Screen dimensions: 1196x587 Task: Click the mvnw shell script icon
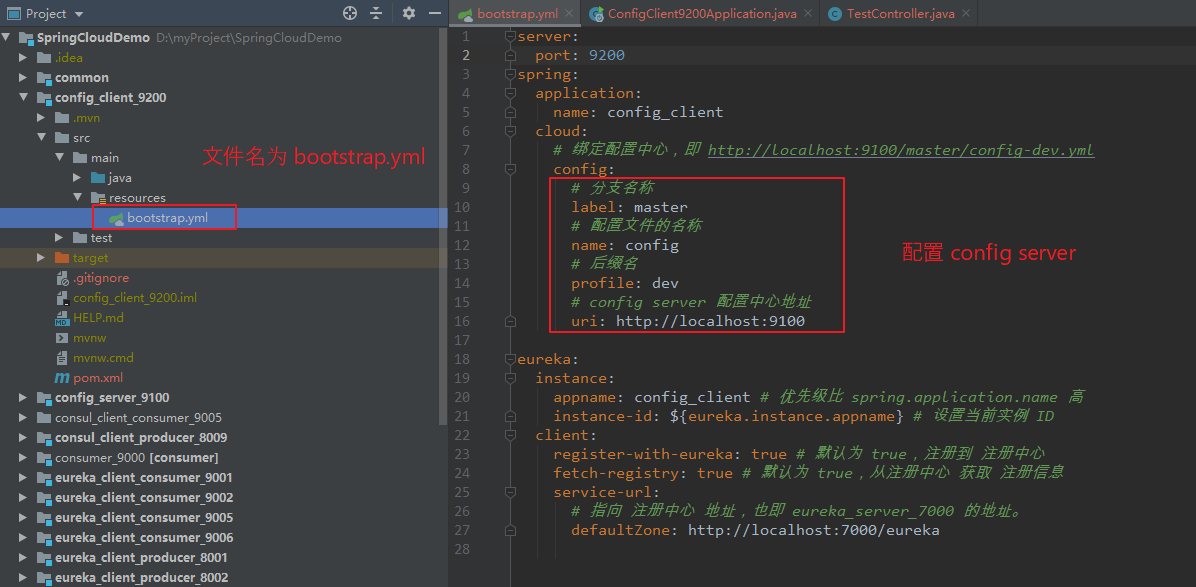point(62,338)
